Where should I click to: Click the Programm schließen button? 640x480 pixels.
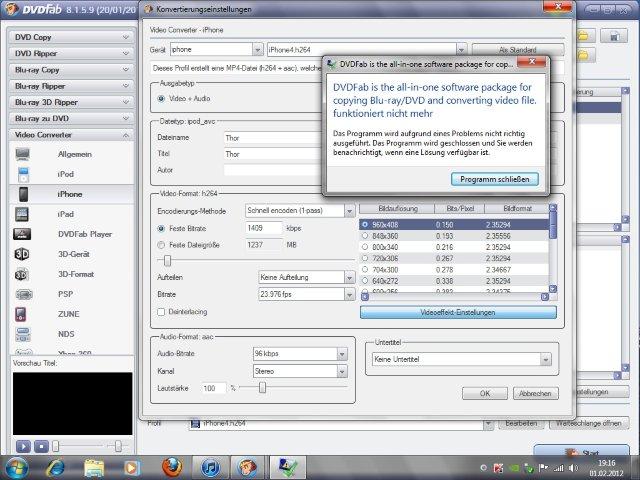tap(494, 179)
